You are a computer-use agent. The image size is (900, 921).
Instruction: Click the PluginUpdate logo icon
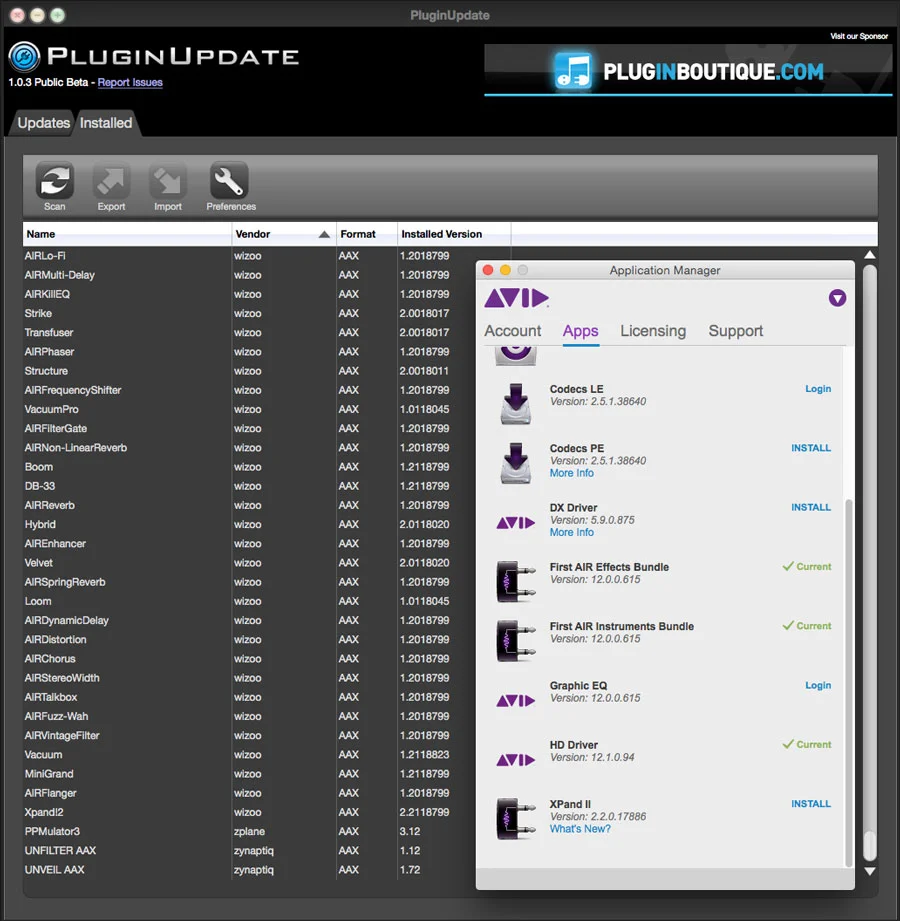[x=24, y=57]
